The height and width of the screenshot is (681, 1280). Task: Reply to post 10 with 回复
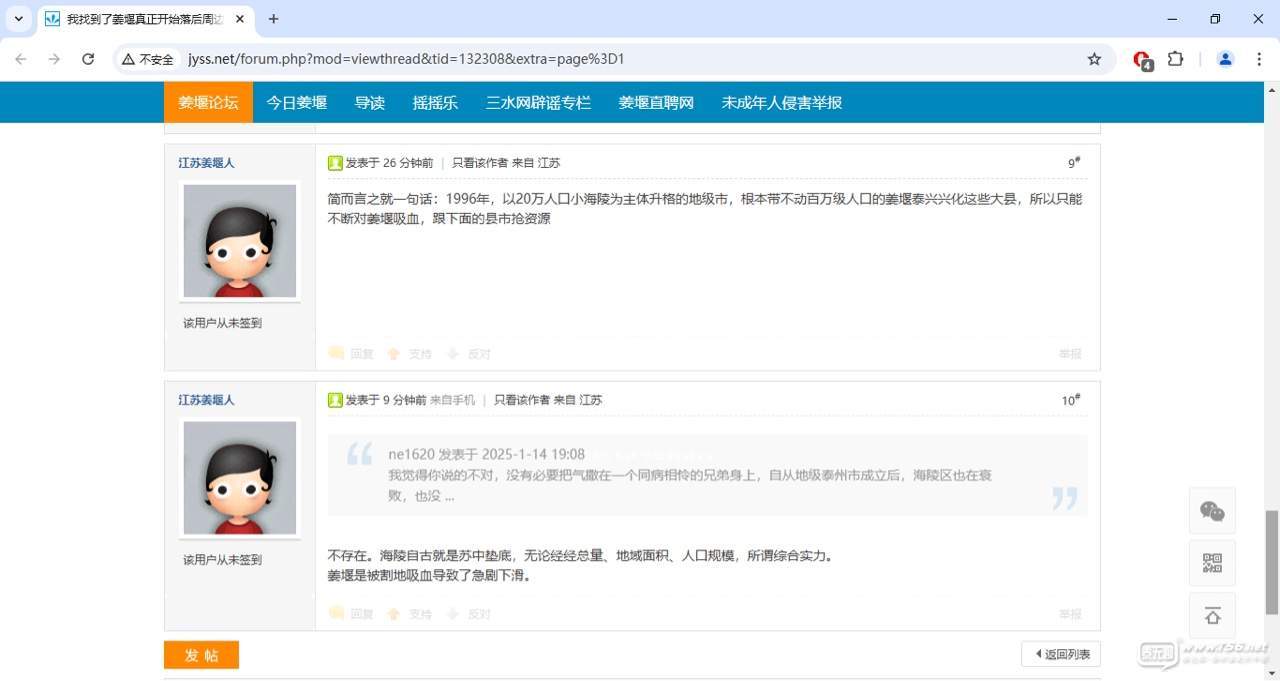pyautogui.click(x=352, y=614)
